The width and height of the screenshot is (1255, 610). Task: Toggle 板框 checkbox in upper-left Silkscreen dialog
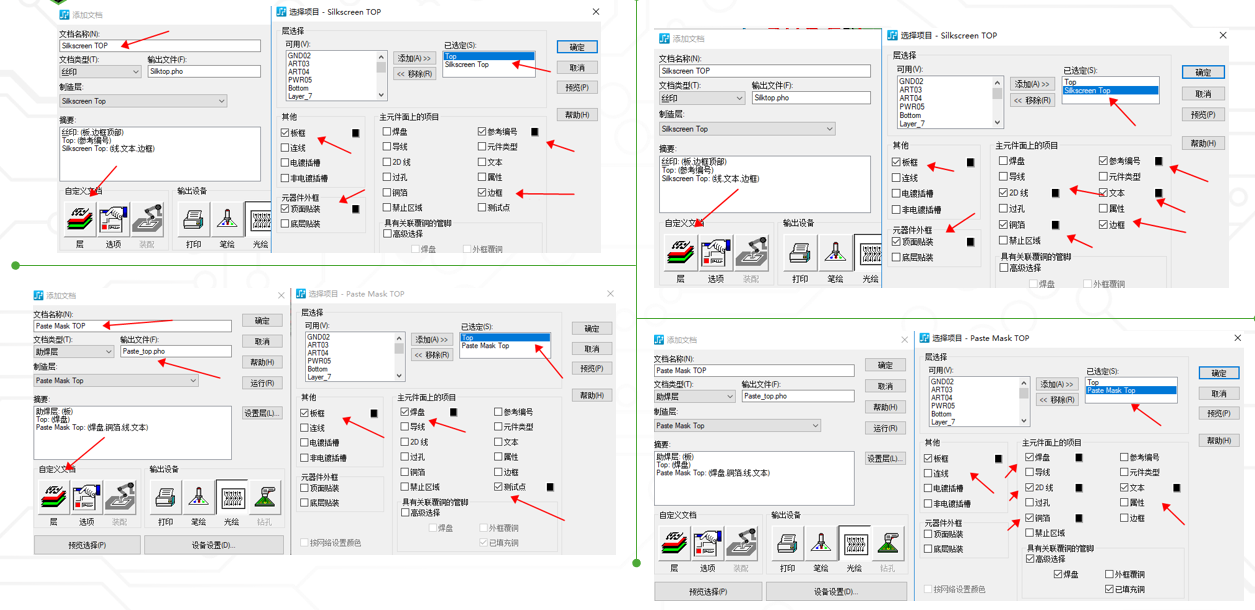(x=285, y=132)
